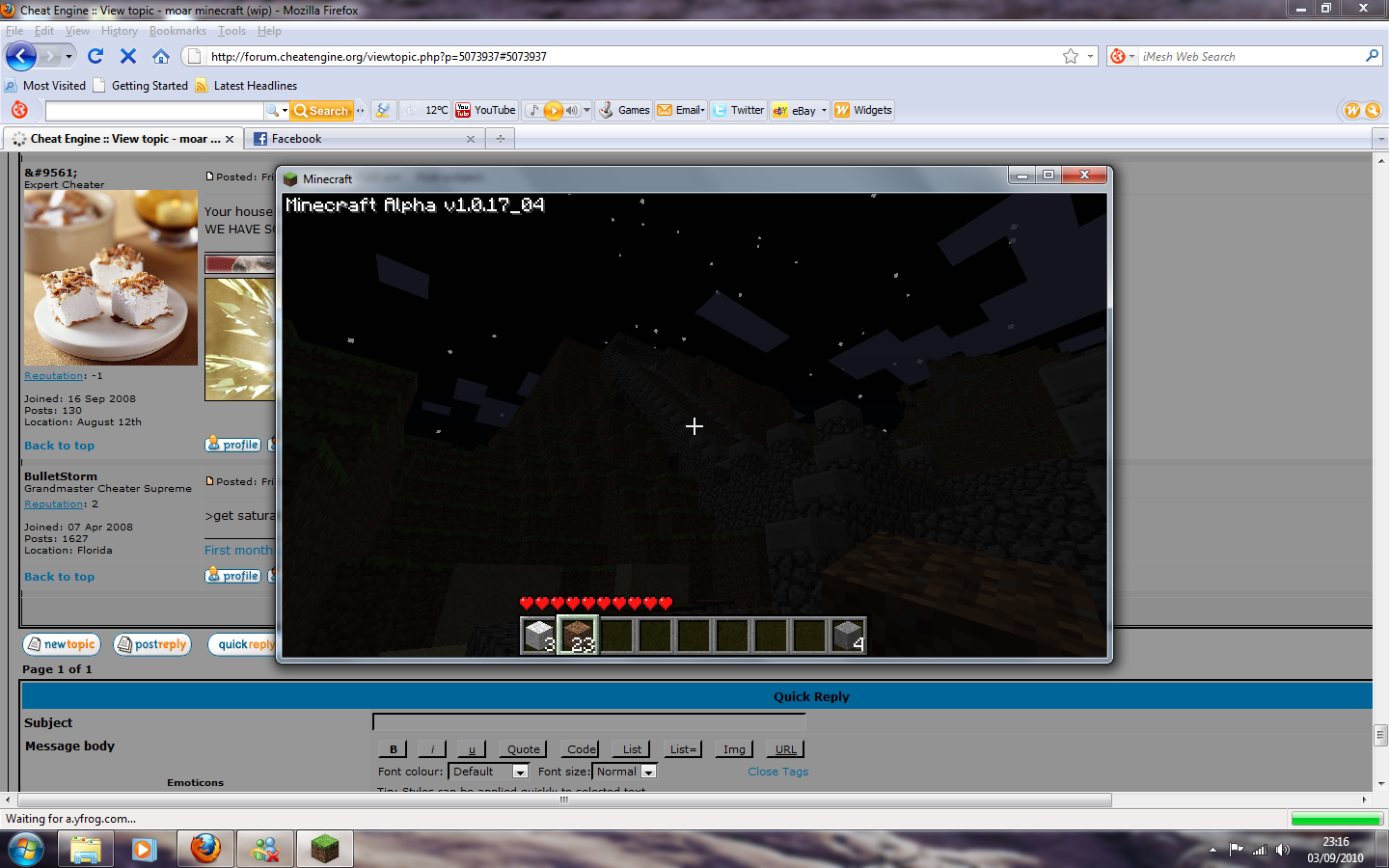
Task: Click the post reply button
Action: [151, 644]
